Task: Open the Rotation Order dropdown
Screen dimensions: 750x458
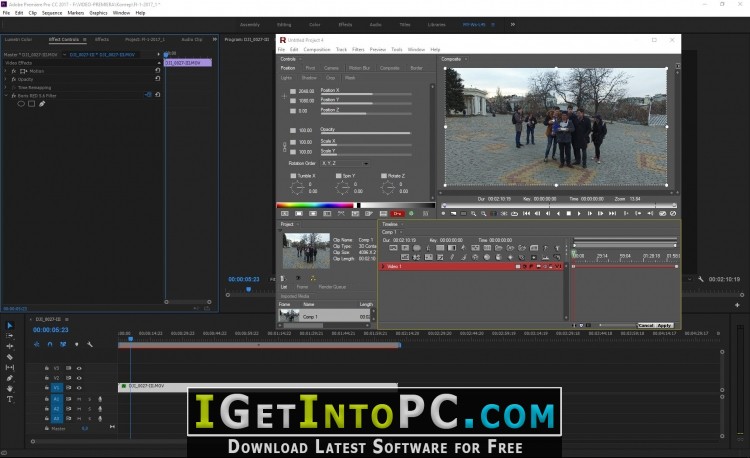Action: tap(345, 164)
